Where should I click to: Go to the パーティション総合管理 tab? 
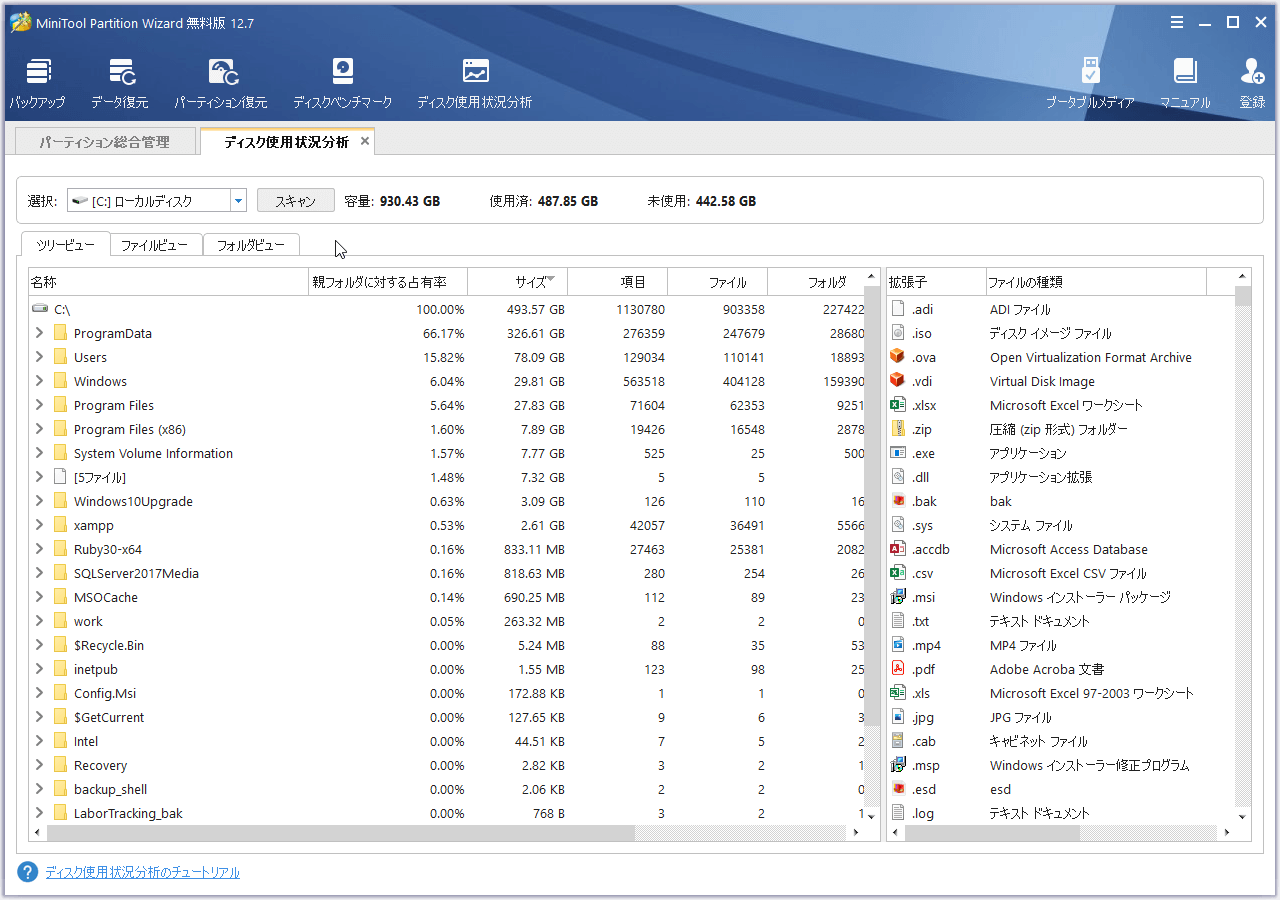[x=105, y=142]
